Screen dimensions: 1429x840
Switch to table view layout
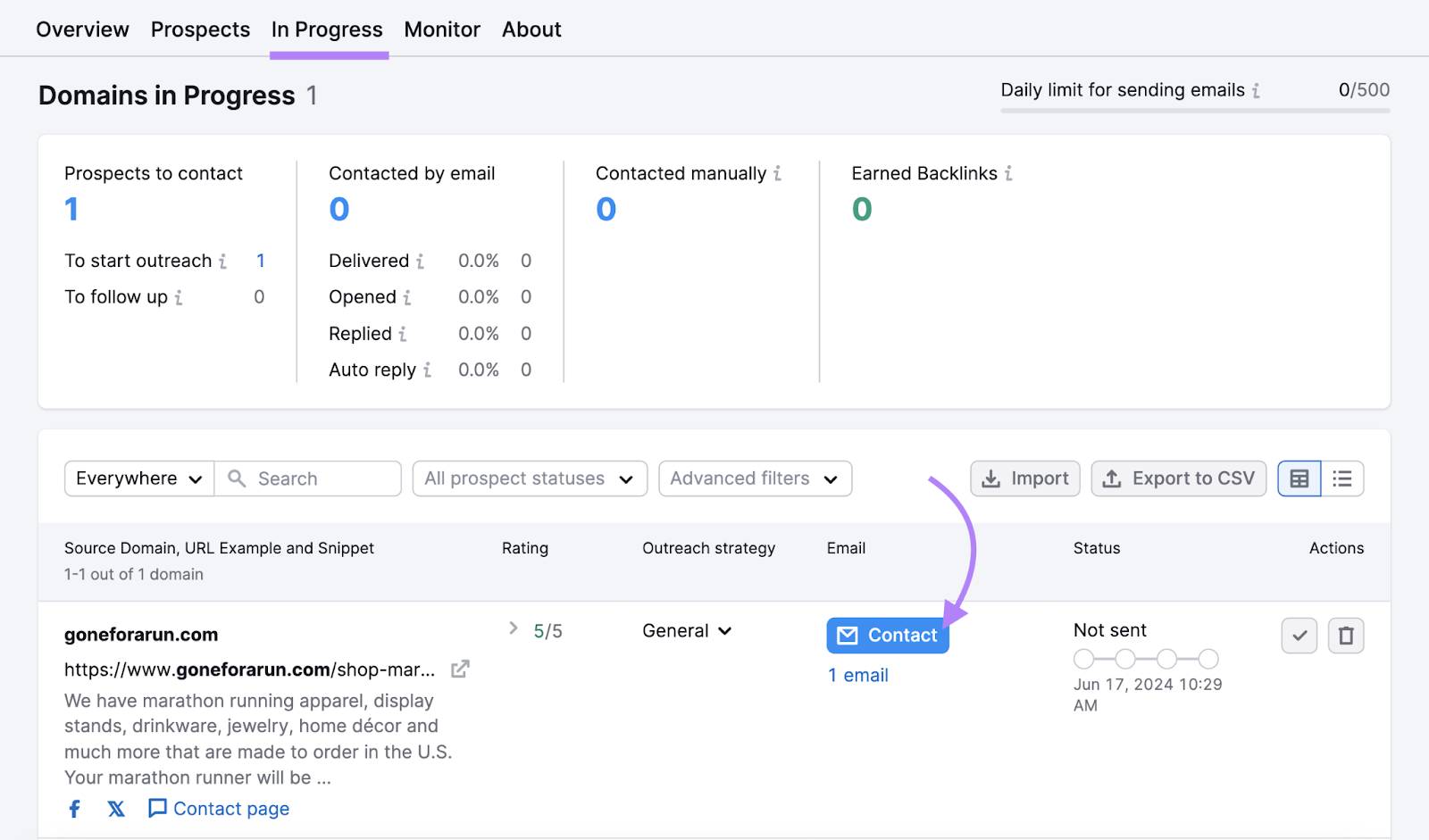point(1298,478)
